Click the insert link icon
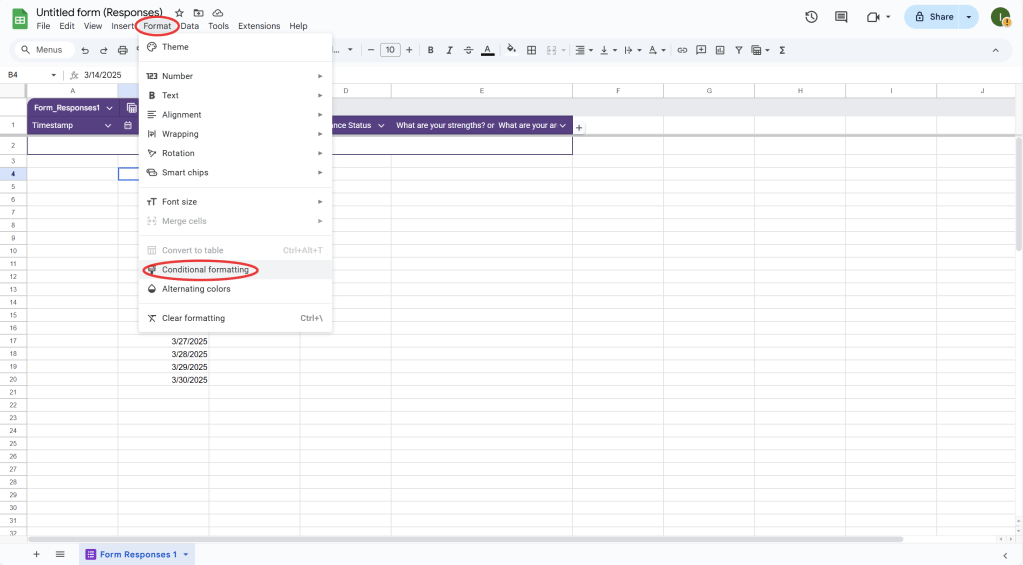 [x=682, y=50]
